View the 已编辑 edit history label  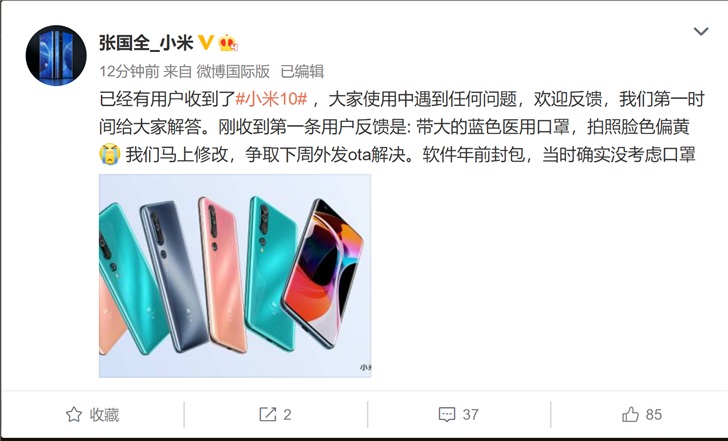coord(302,71)
